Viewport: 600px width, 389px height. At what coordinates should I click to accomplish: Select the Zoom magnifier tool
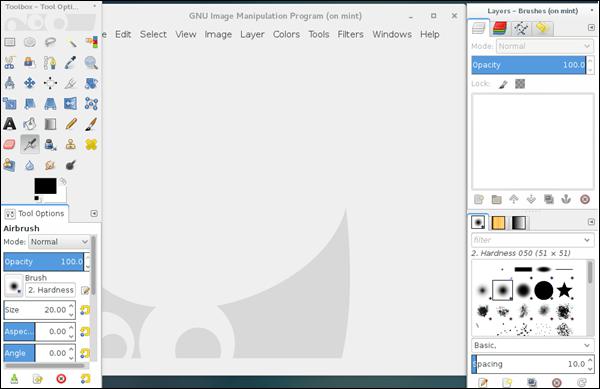tap(91, 62)
